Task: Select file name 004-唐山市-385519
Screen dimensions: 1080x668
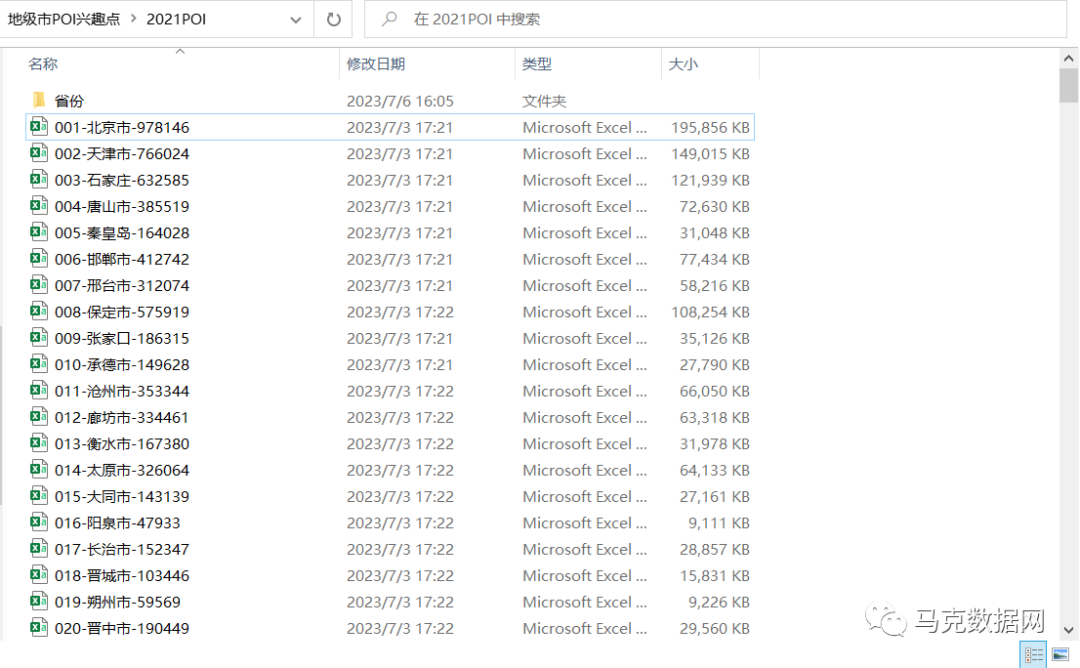Action: click(122, 207)
